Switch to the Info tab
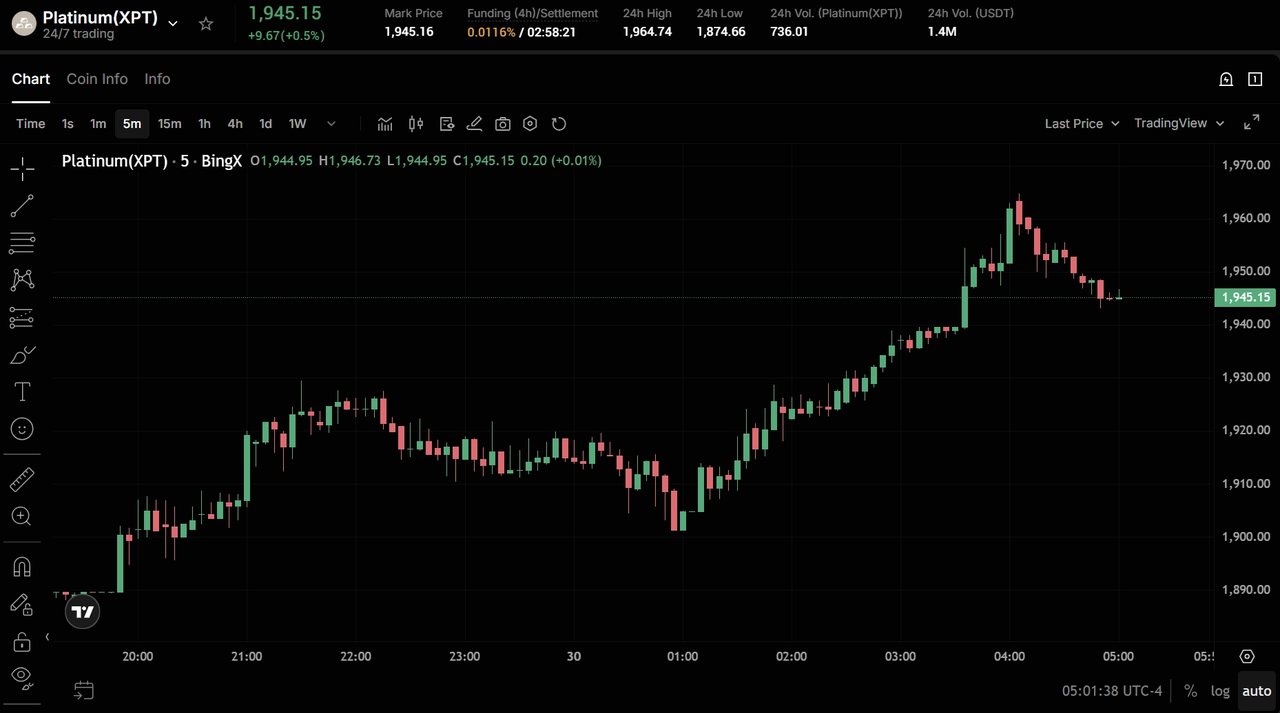The width and height of the screenshot is (1280, 713). coord(157,79)
